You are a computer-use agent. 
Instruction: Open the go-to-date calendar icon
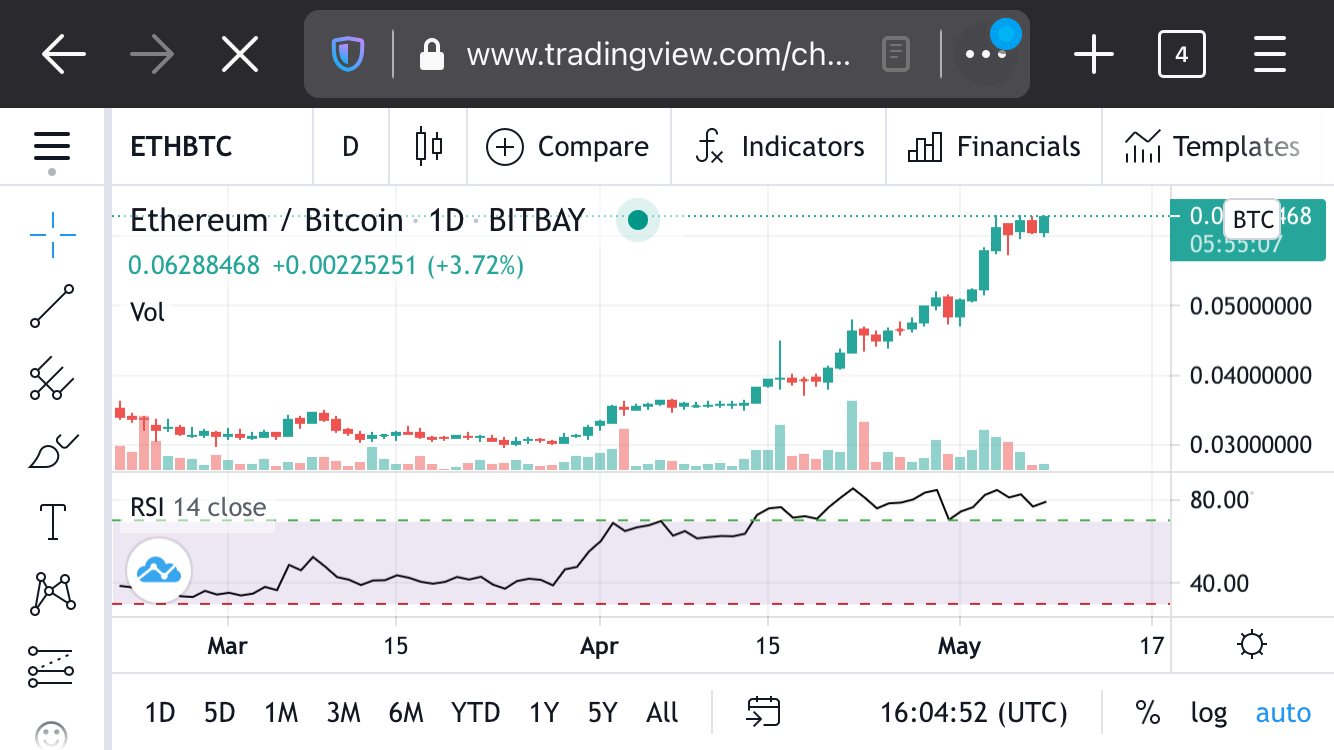coord(764,713)
